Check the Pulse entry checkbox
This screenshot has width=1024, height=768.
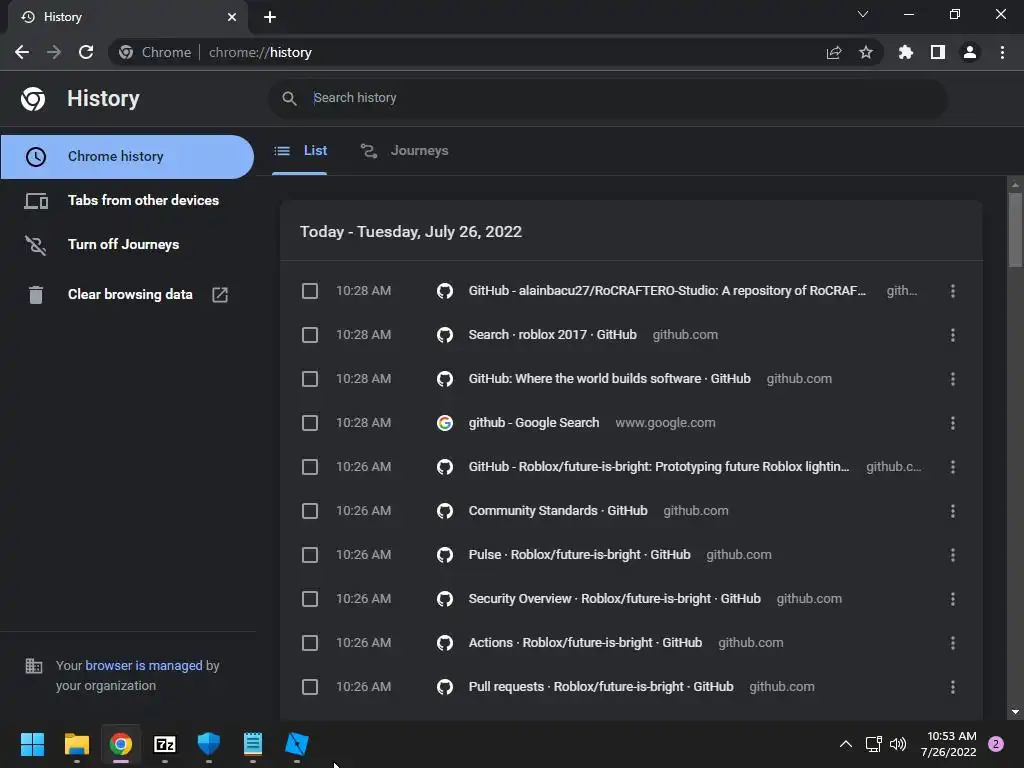(310, 555)
